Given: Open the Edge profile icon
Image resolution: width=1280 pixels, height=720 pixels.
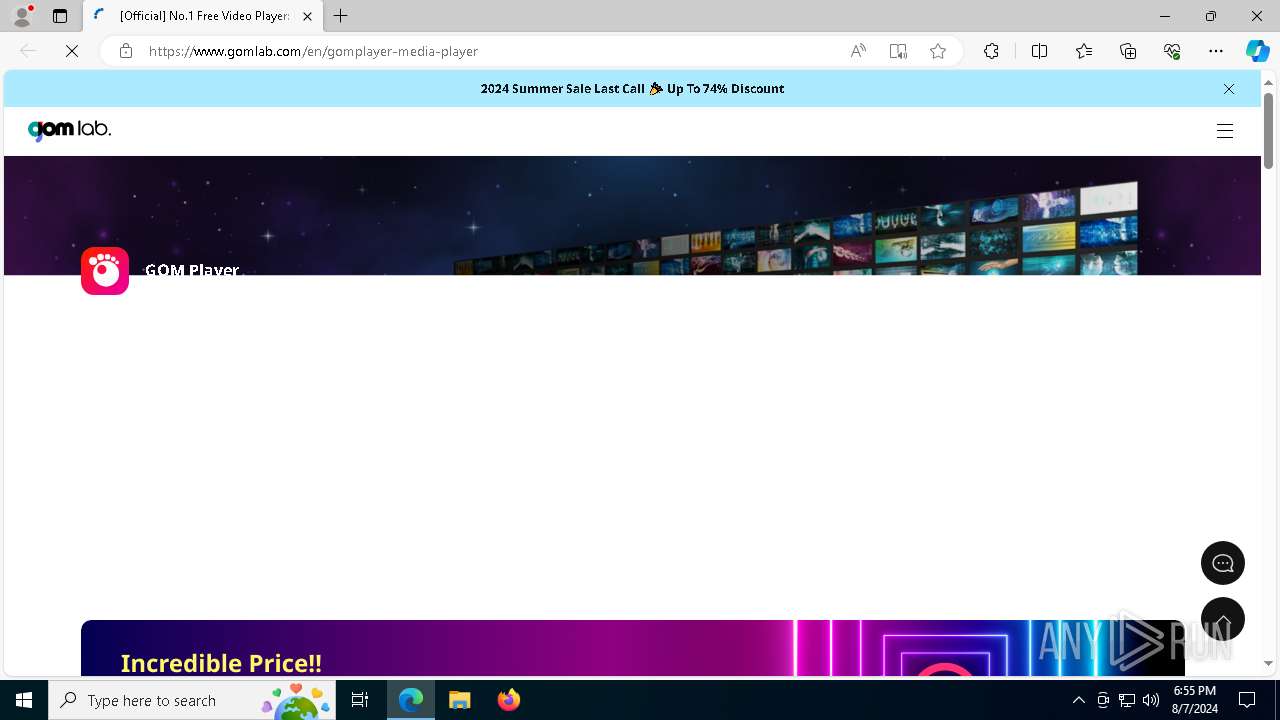Looking at the screenshot, I should [22, 16].
